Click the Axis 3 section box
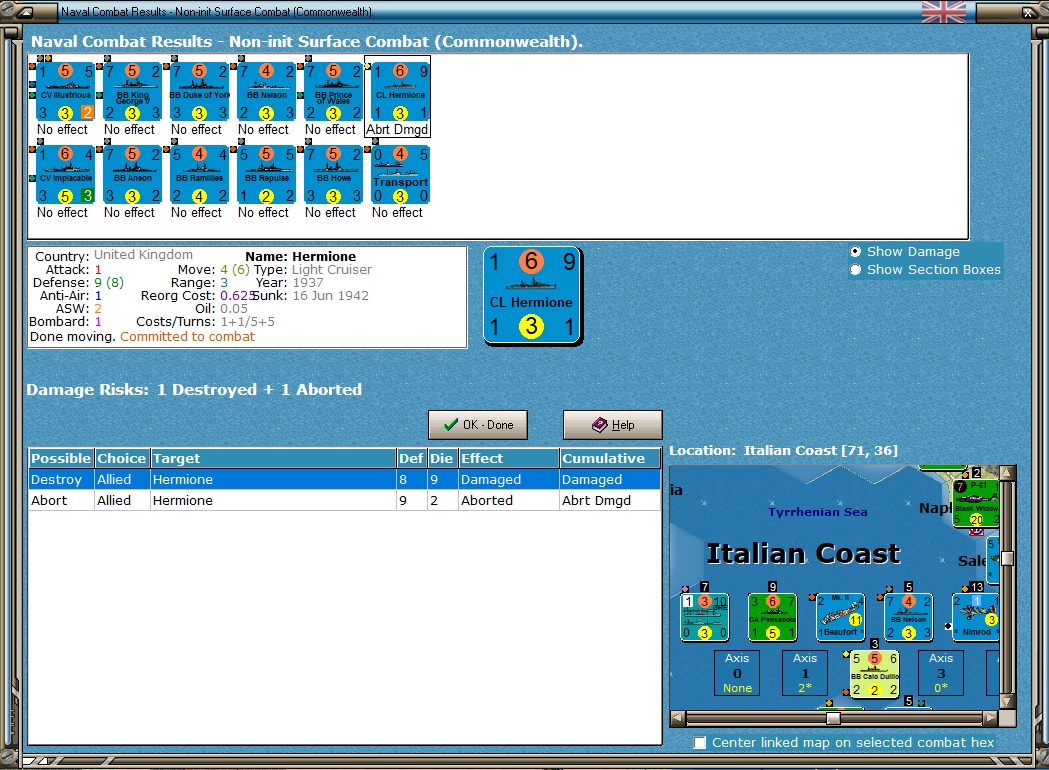This screenshot has height=770, width=1049. click(x=941, y=673)
